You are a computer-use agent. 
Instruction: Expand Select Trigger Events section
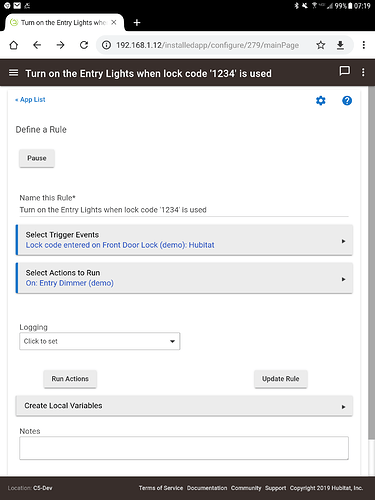[x=184, y=240]
